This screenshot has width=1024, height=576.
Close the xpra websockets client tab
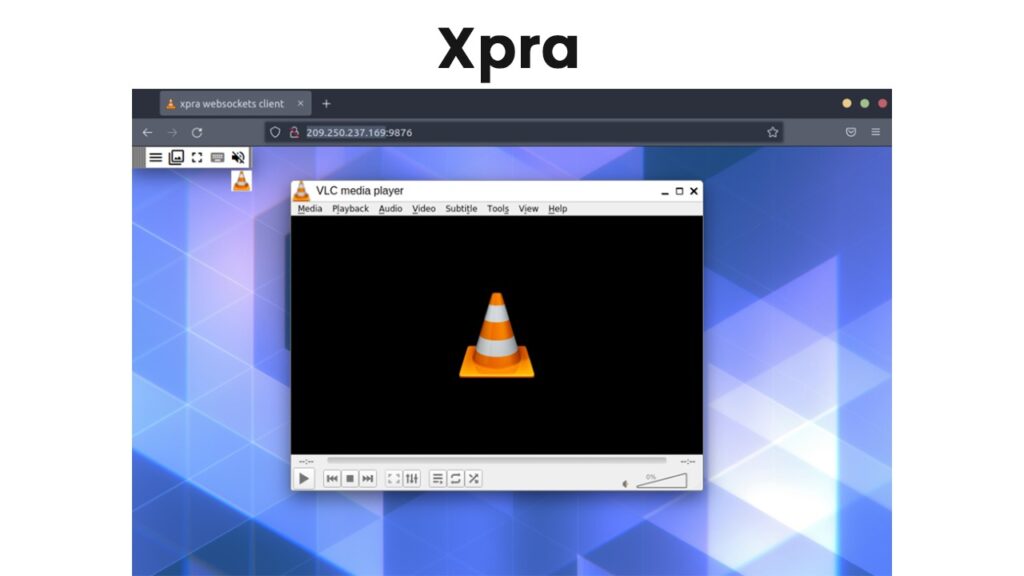[x=300, y=103]
